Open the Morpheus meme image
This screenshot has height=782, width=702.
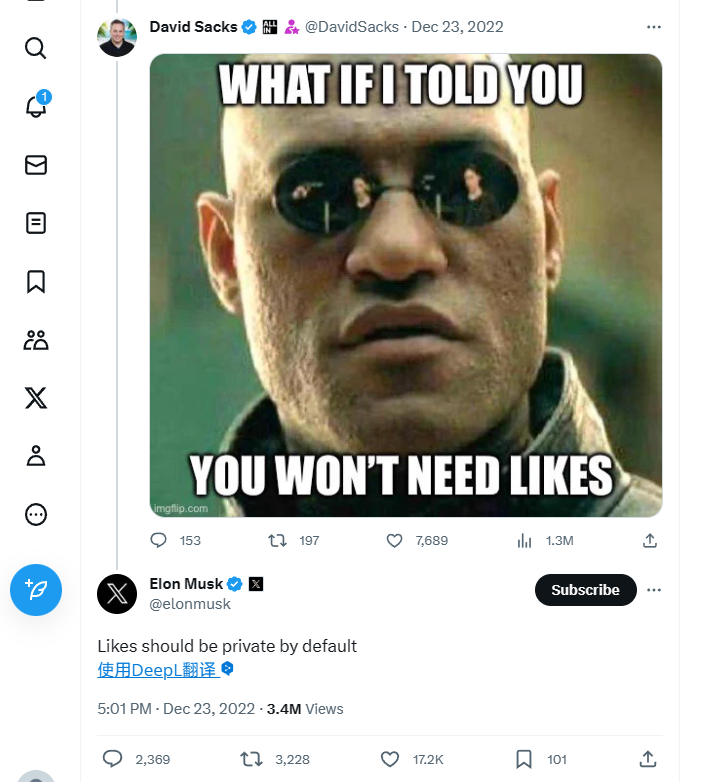tap(405, 285)
